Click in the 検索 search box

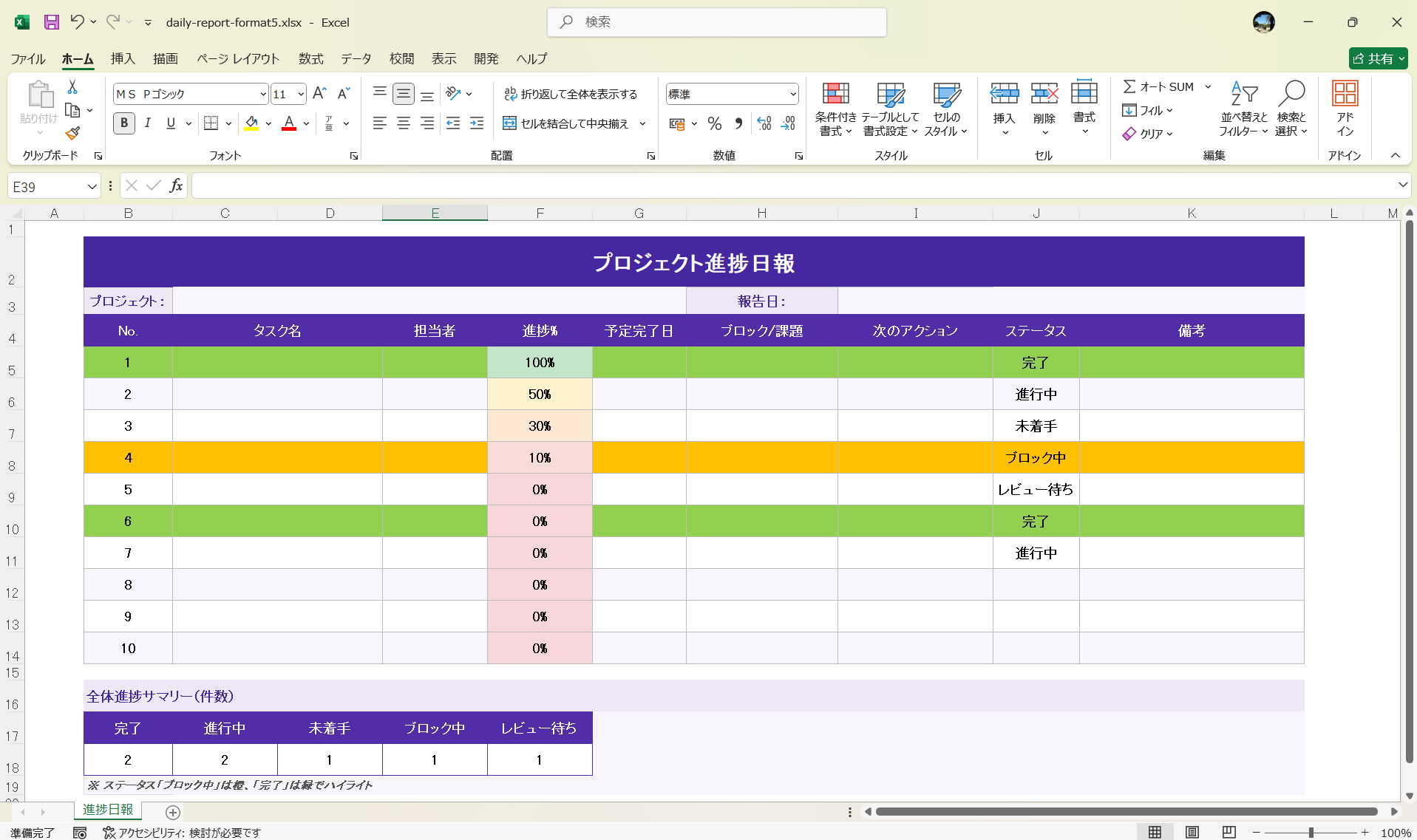click(x=717, y=22)
